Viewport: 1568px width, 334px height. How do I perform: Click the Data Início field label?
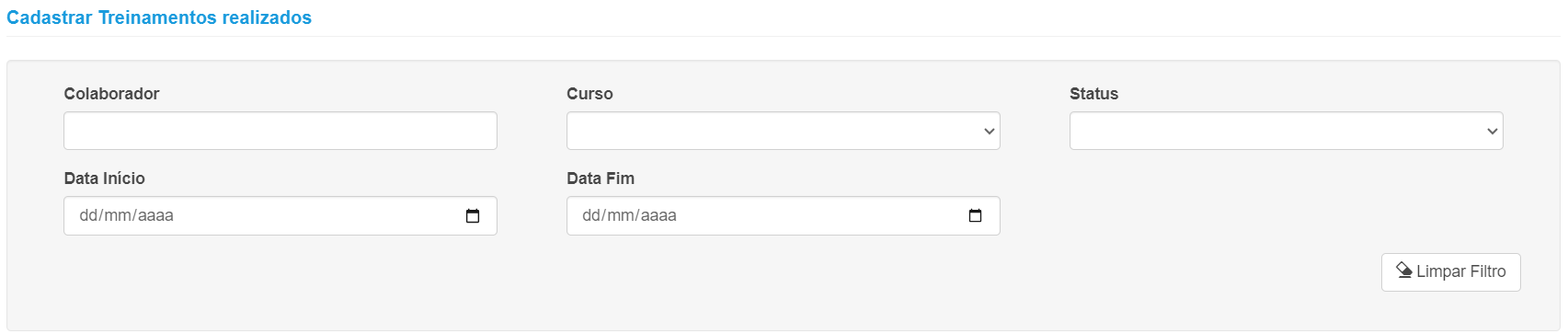coord(104,179)
